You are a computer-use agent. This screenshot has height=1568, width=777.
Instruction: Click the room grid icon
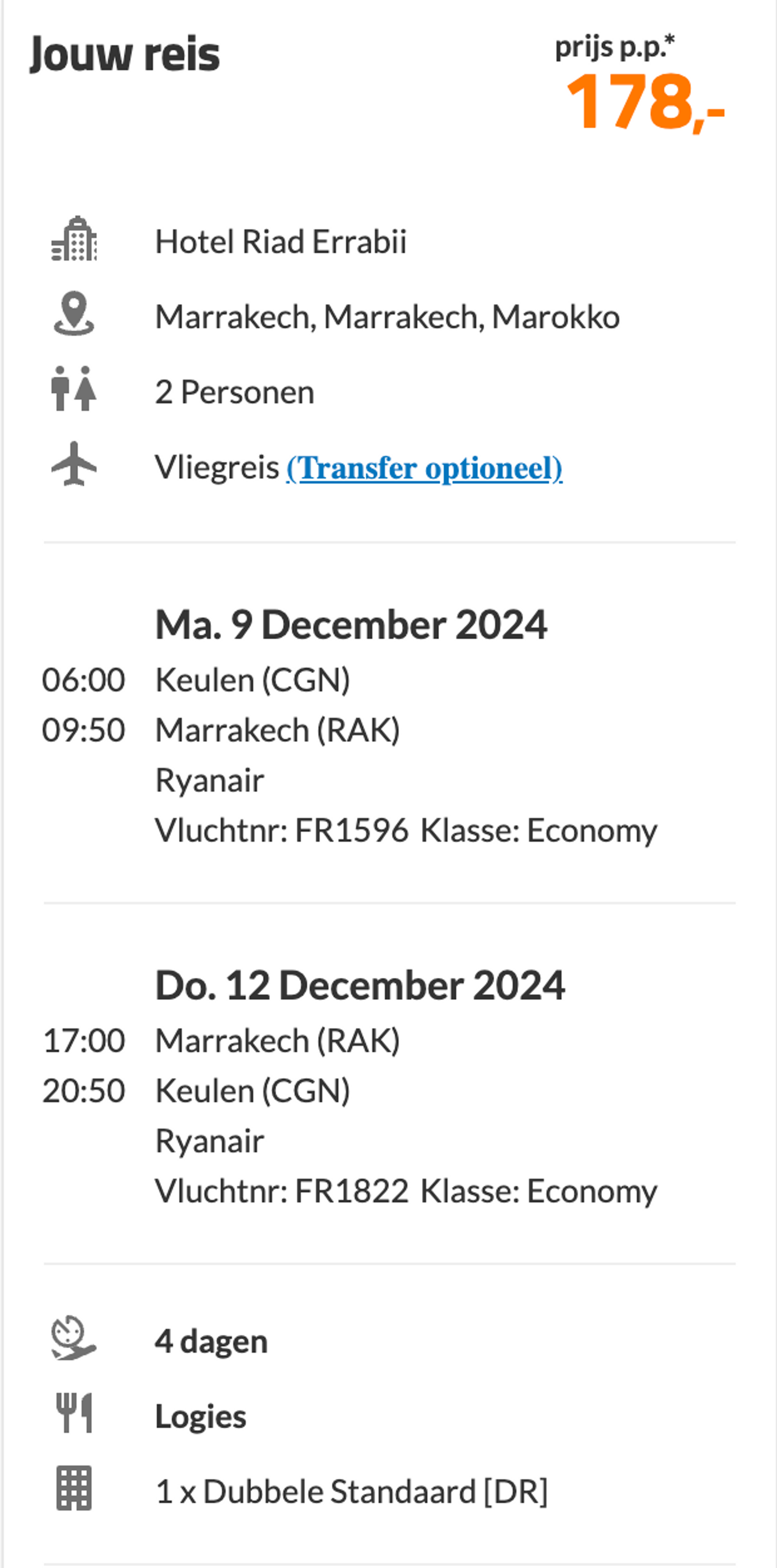click(74, 1488)
